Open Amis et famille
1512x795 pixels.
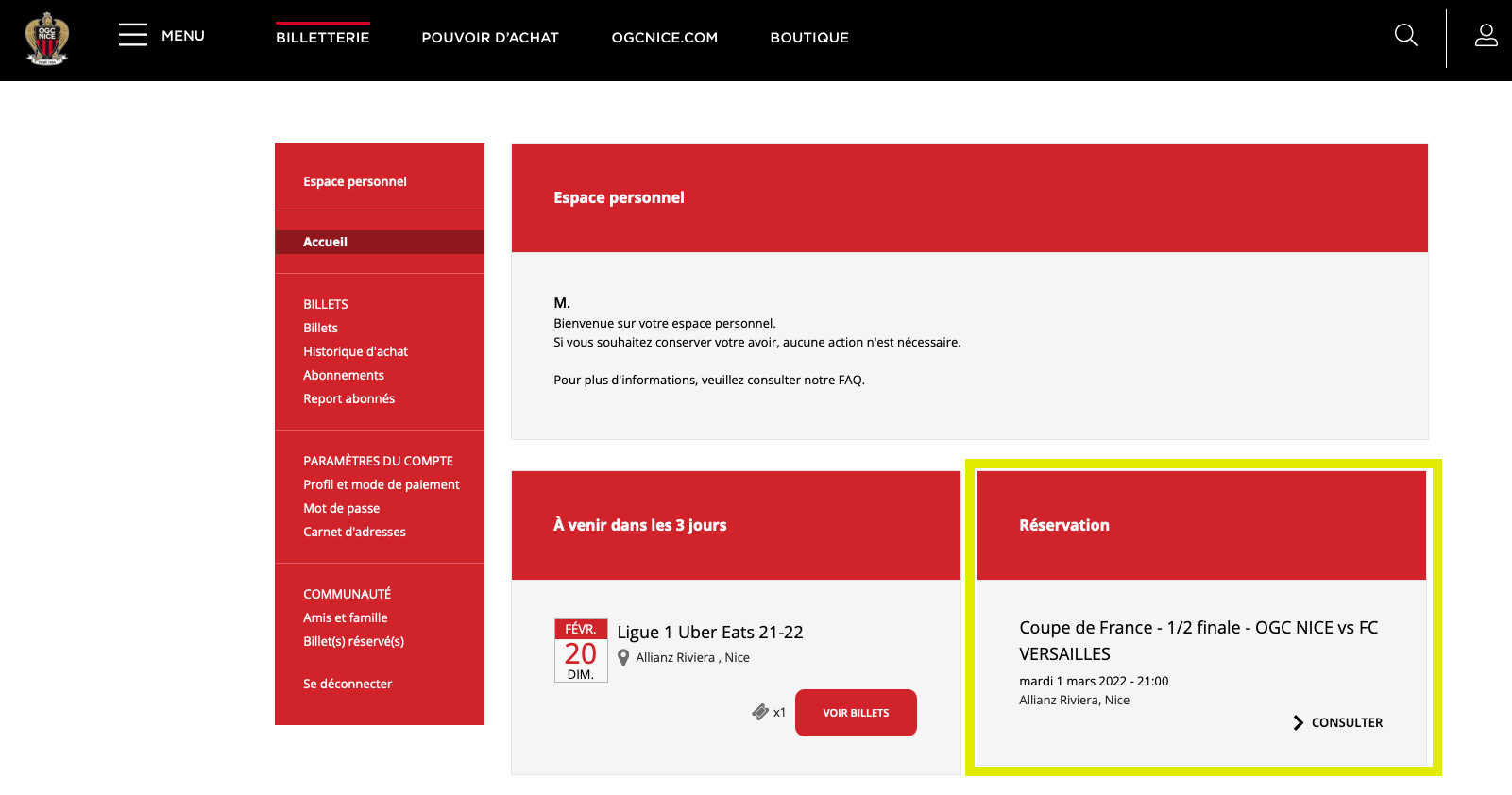coord(345,617)
